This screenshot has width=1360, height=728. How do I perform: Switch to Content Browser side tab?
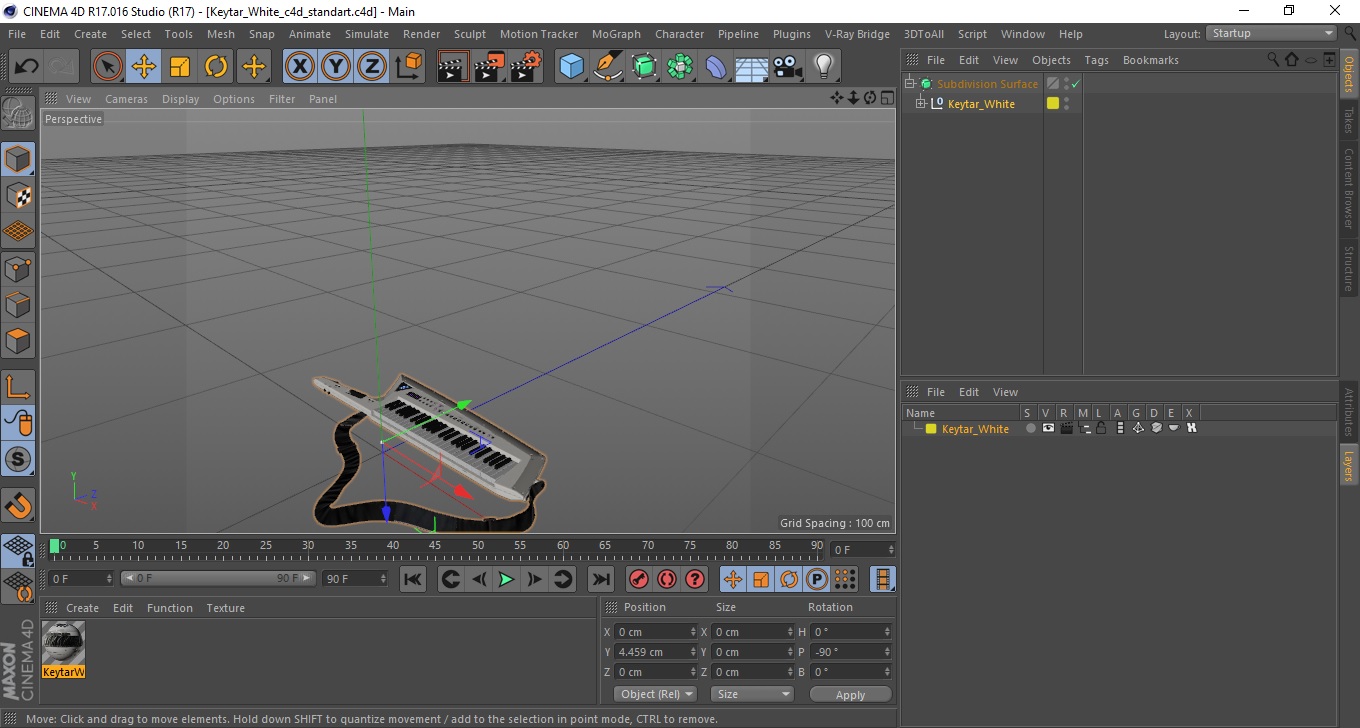[x=1349, y=188]
